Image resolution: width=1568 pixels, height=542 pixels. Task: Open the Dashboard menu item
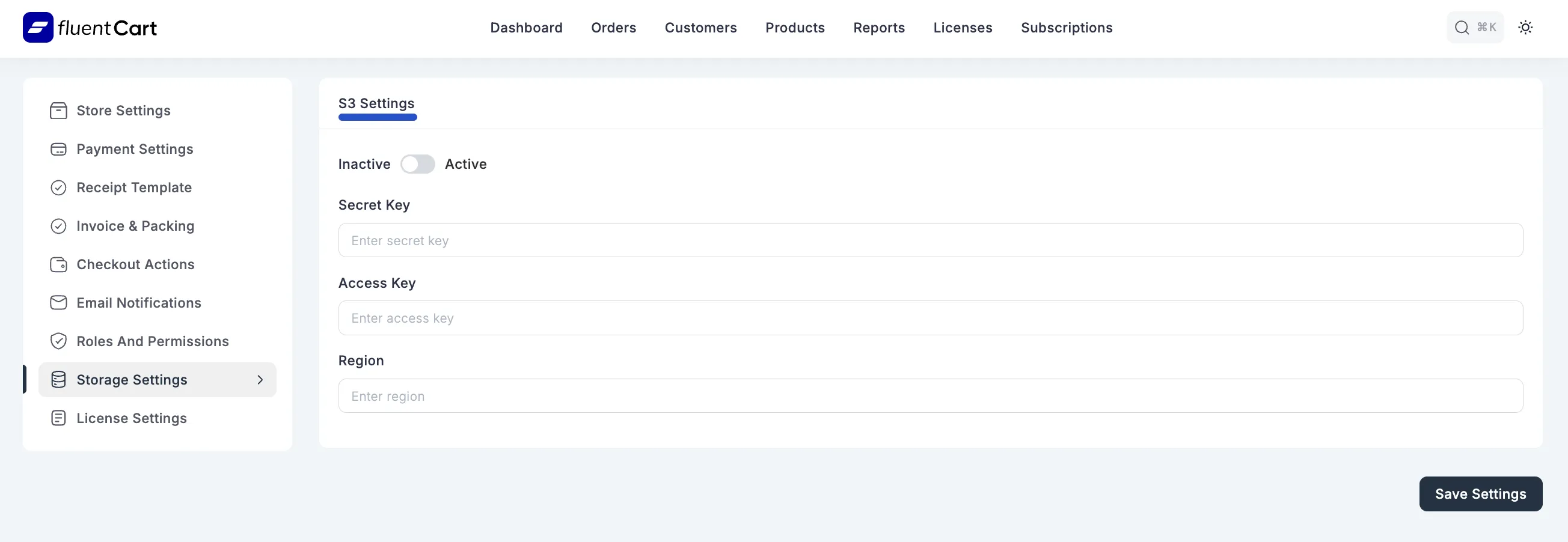[x=526, y=28]
